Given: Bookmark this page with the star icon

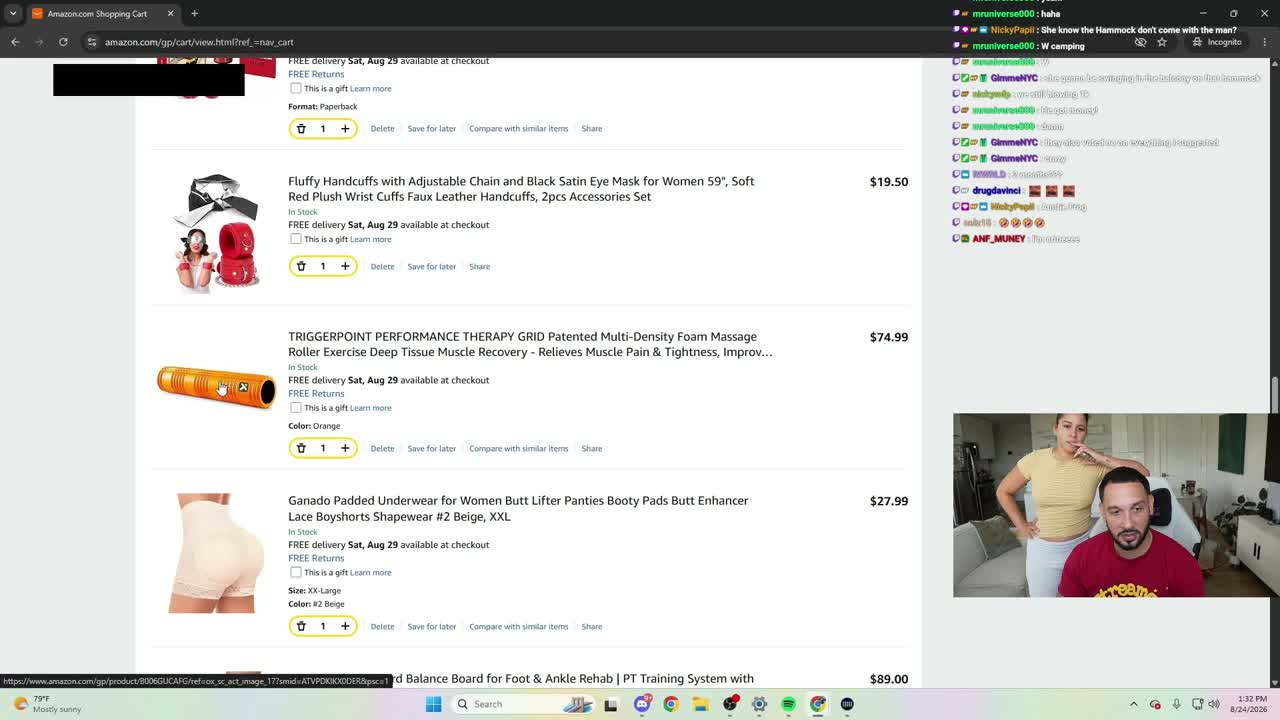Looking at the screenshot, I should (1162, 42).
